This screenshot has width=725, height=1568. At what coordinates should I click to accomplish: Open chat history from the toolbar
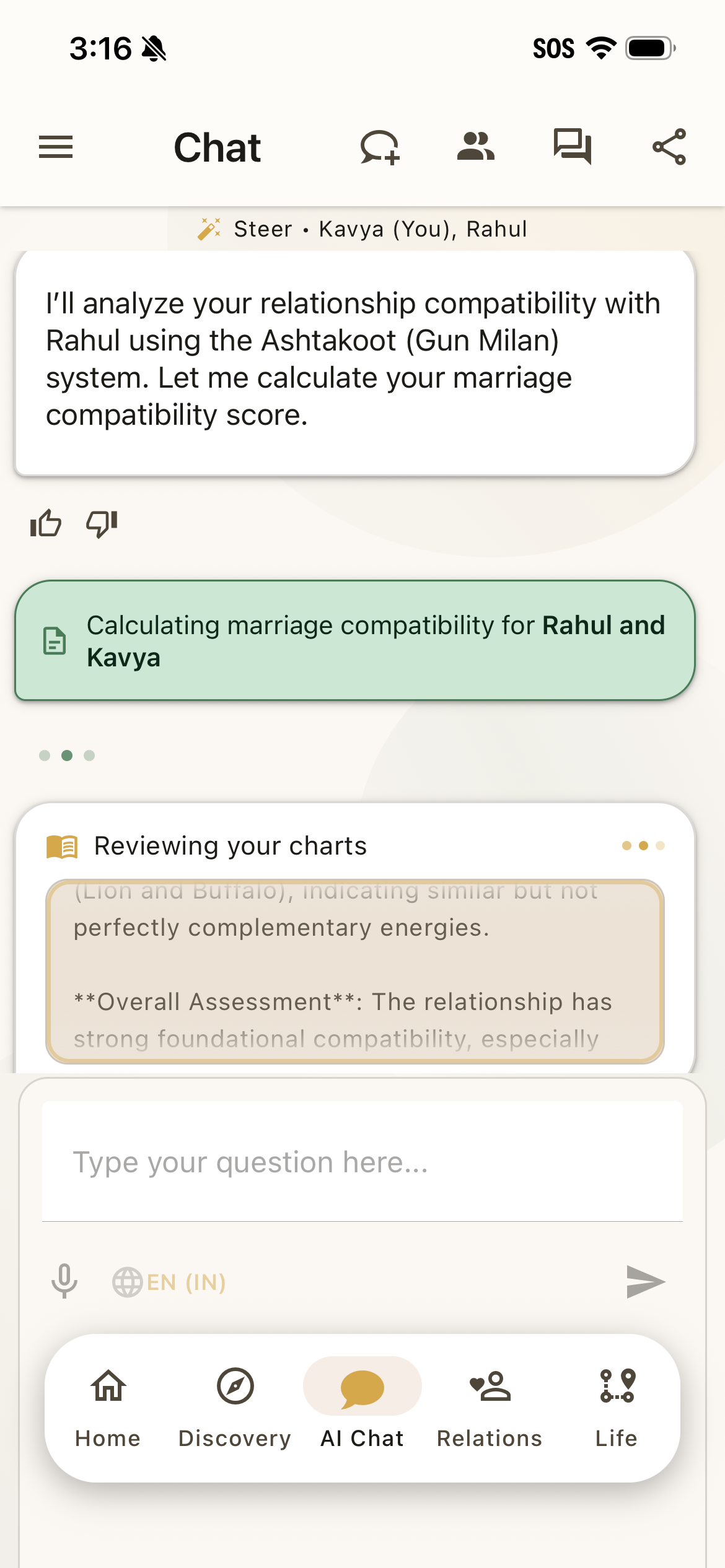tap(571, 147)
